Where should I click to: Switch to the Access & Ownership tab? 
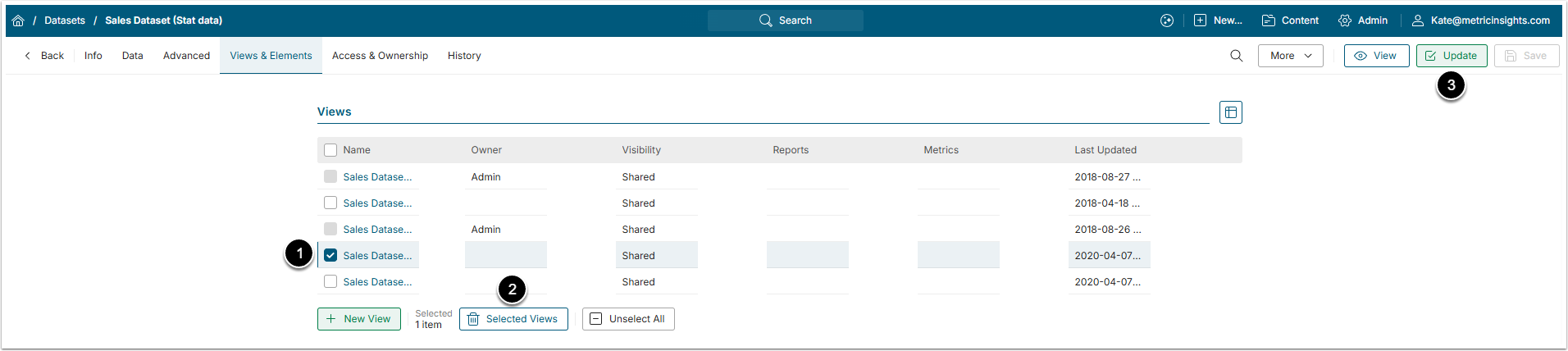click(x=380, y=56)
